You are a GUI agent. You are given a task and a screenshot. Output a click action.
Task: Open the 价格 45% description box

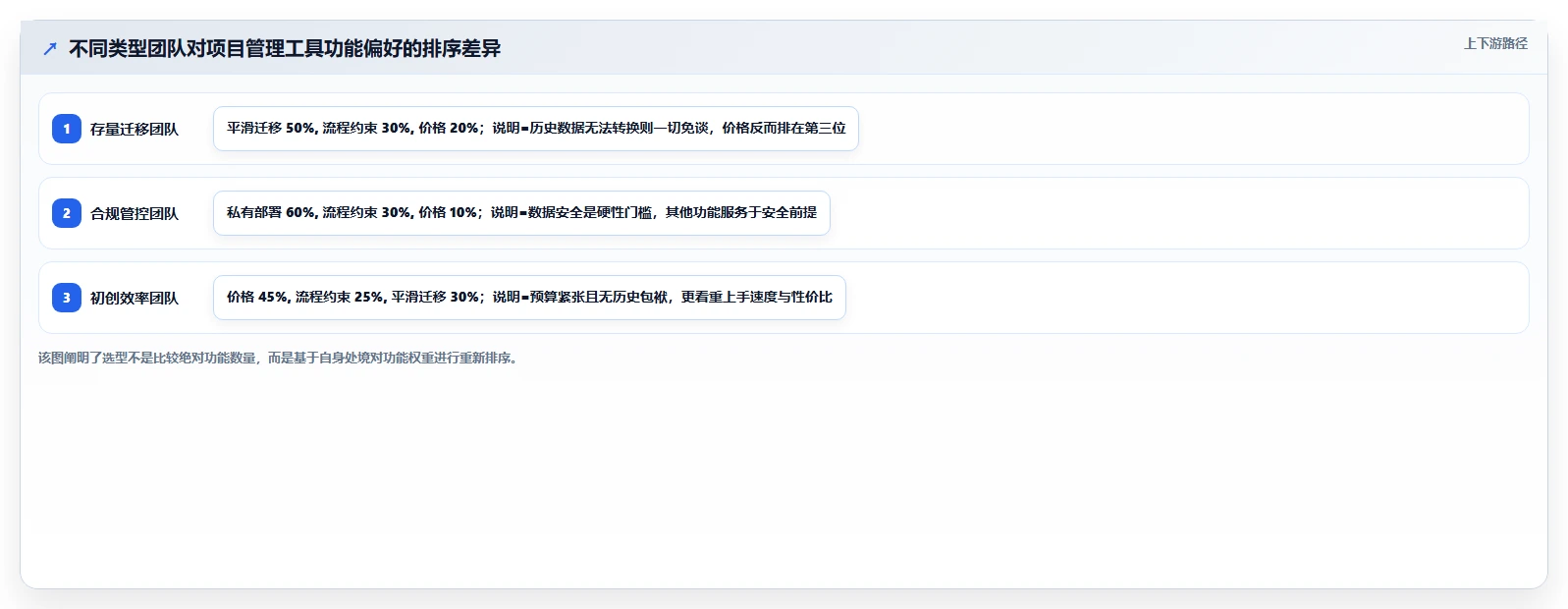click(x=529, y=298)
